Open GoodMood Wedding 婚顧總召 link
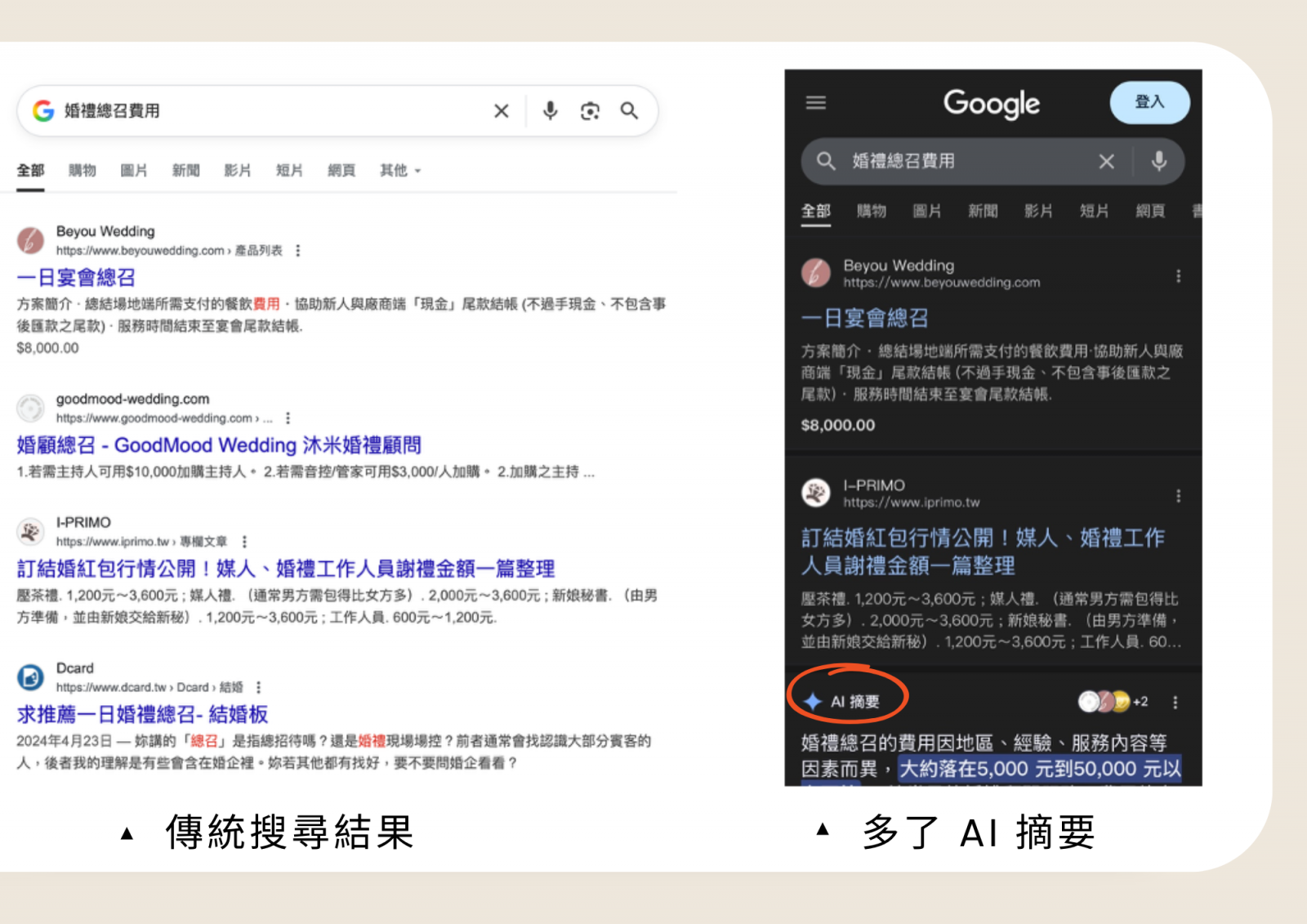The height and width of the screenshot is (924, 1307). point(219,445)
